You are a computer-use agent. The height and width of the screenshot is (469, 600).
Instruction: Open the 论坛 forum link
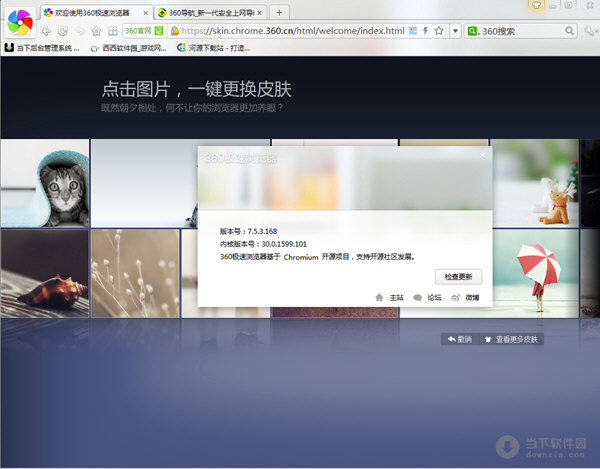(428, 298)
